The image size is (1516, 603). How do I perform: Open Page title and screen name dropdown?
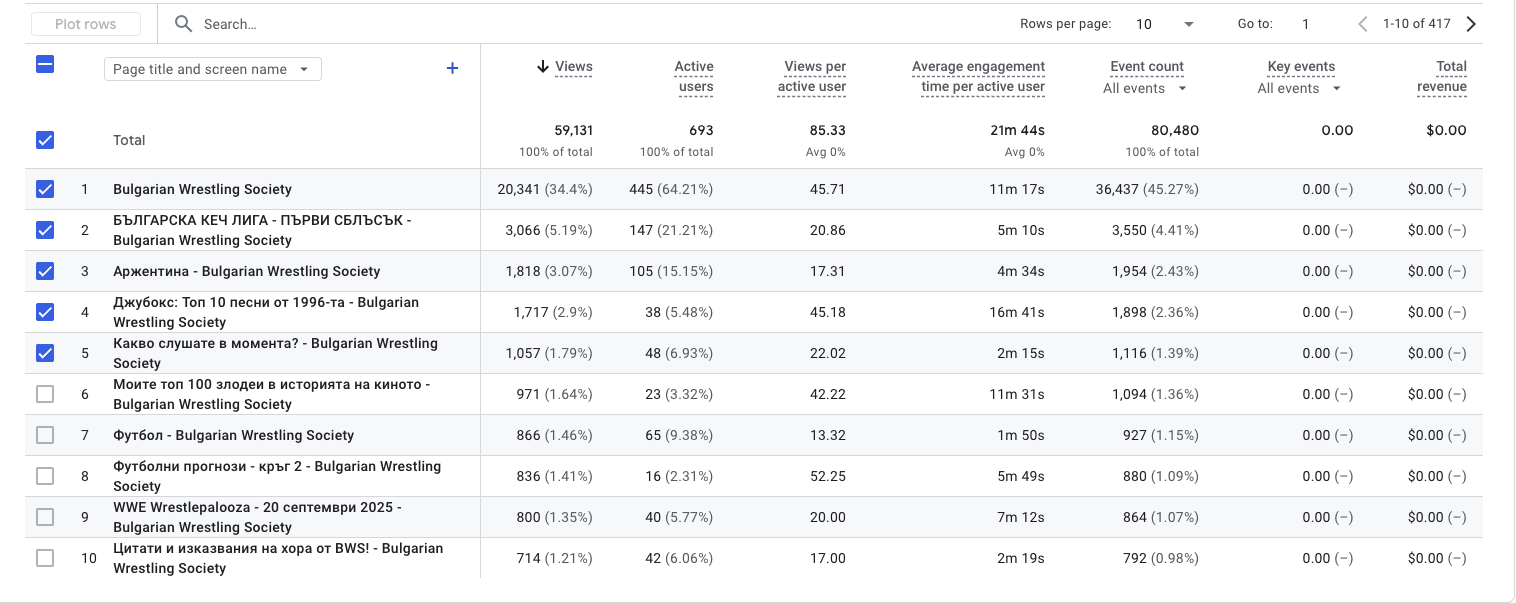tap(212, 69)
